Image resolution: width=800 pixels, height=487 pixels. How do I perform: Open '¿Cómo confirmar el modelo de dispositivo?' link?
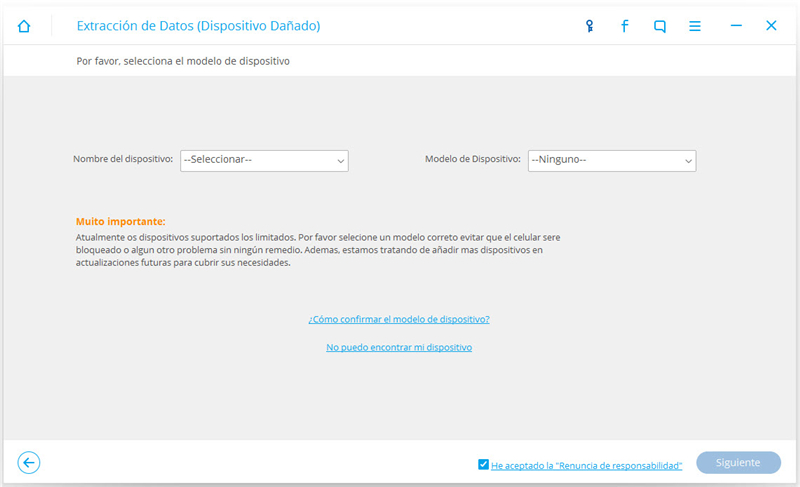click(399, 319)
